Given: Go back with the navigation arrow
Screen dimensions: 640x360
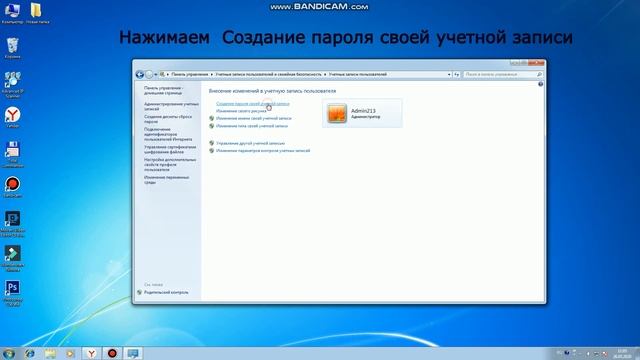Looking at the screenshot, I should (140, 74).
